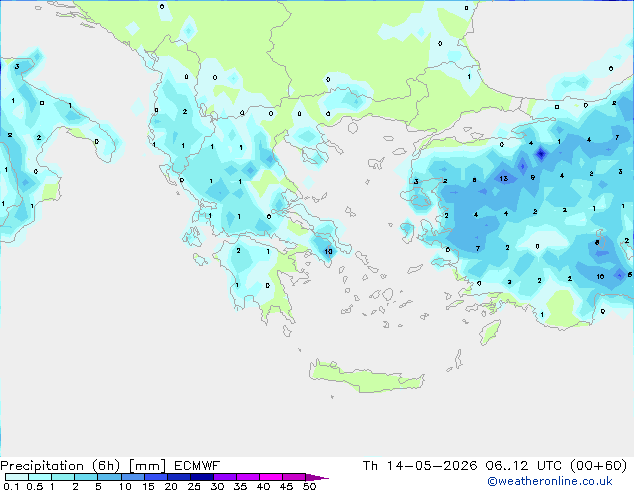The width and height of the screenshot is (634, 490).
Task: Select the legend tick label 40
Action: point(263,486)
